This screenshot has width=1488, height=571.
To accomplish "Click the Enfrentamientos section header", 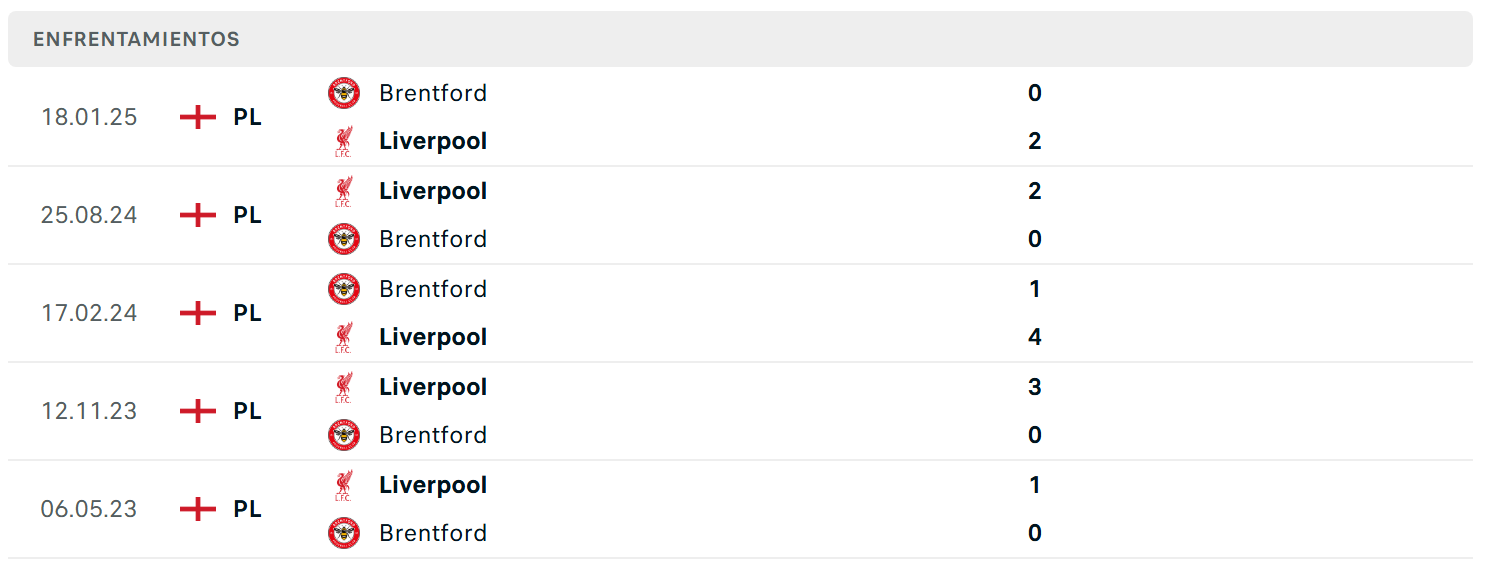I will [x=740, y=39].
